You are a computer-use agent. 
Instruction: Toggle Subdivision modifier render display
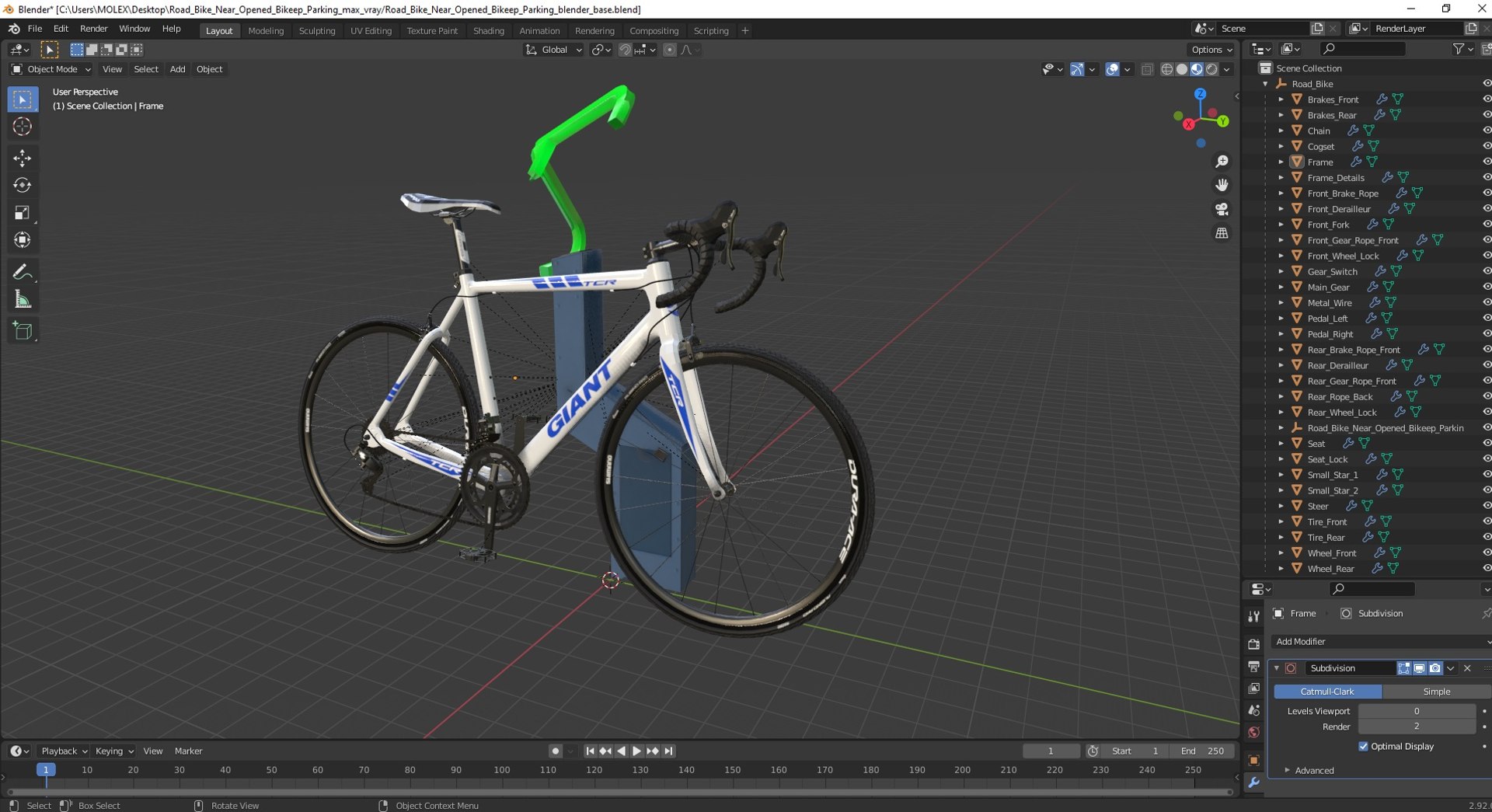[x=1435, y=668]
